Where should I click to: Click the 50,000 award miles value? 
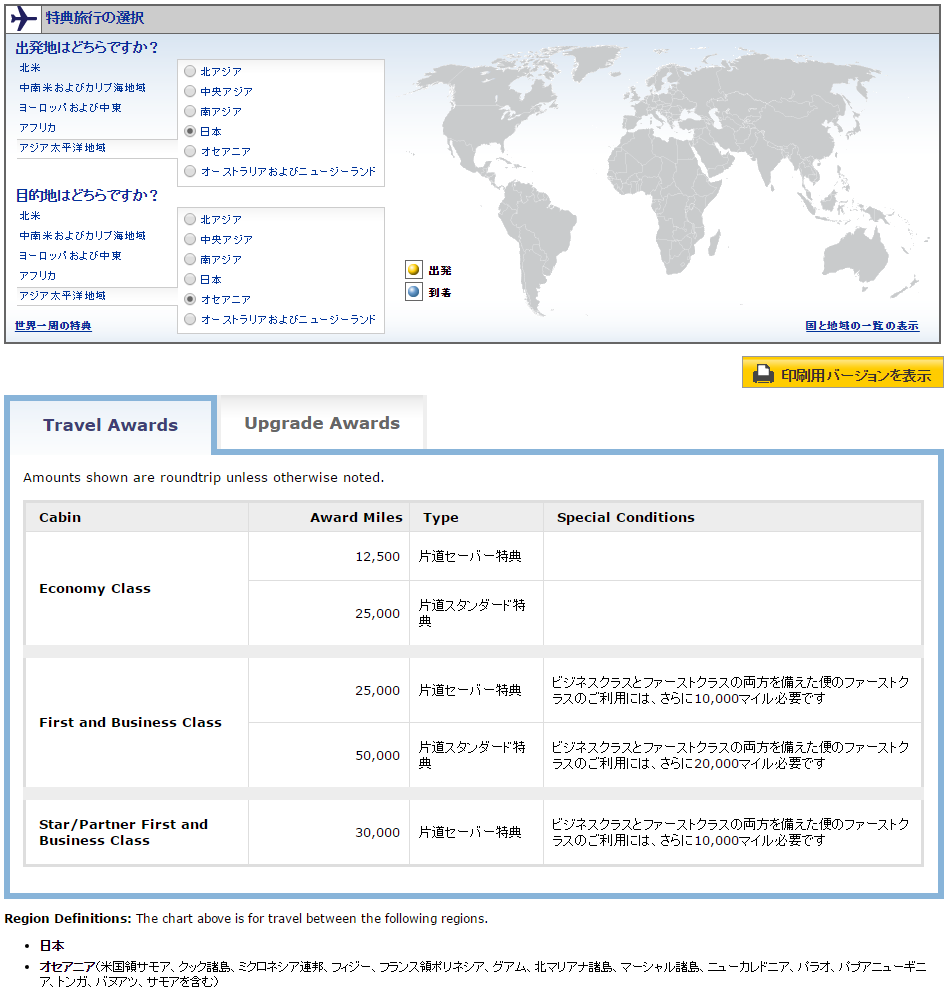(377, 756)
